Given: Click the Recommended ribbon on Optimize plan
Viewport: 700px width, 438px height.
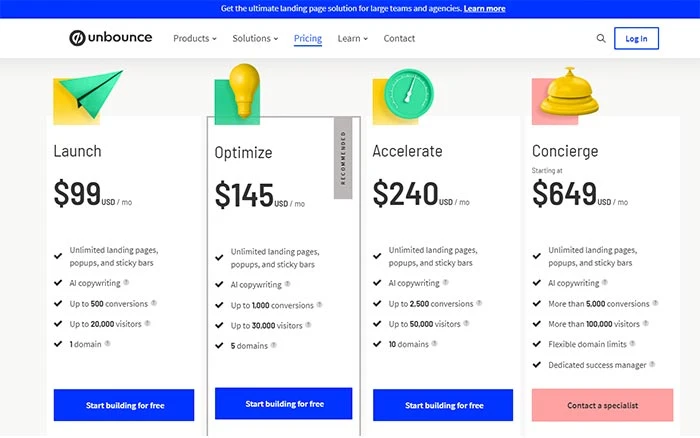Looking at the screenshot, I should [x=343, y=157].
